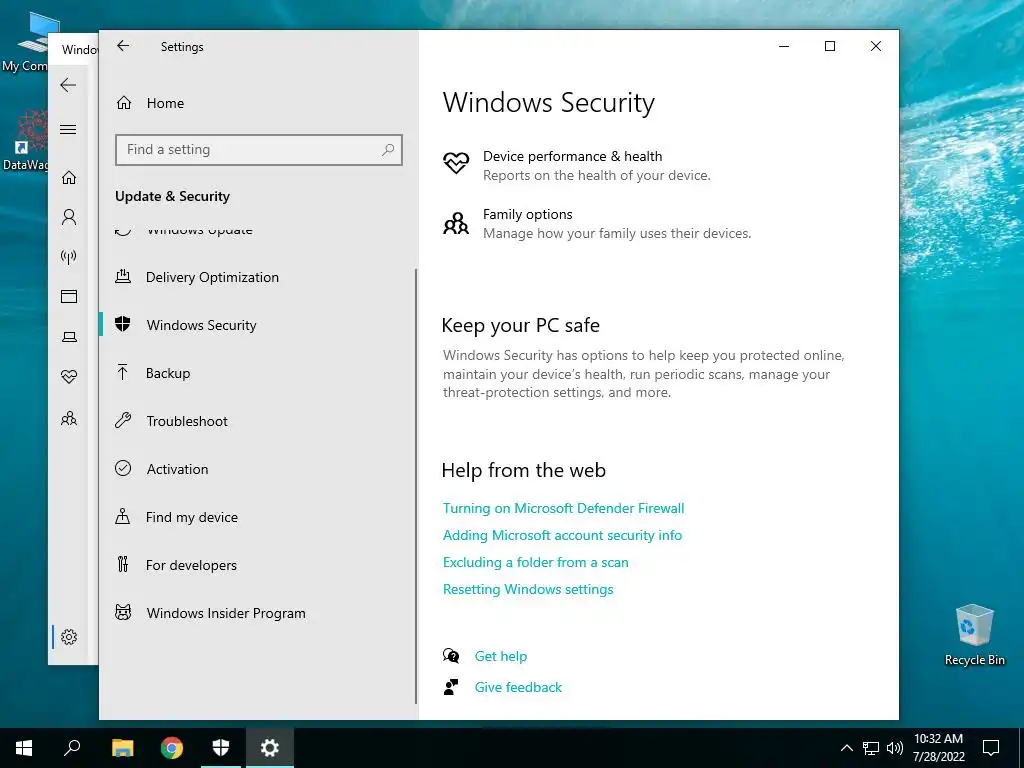Open App & browser control icon in background window

pos(69,296)
